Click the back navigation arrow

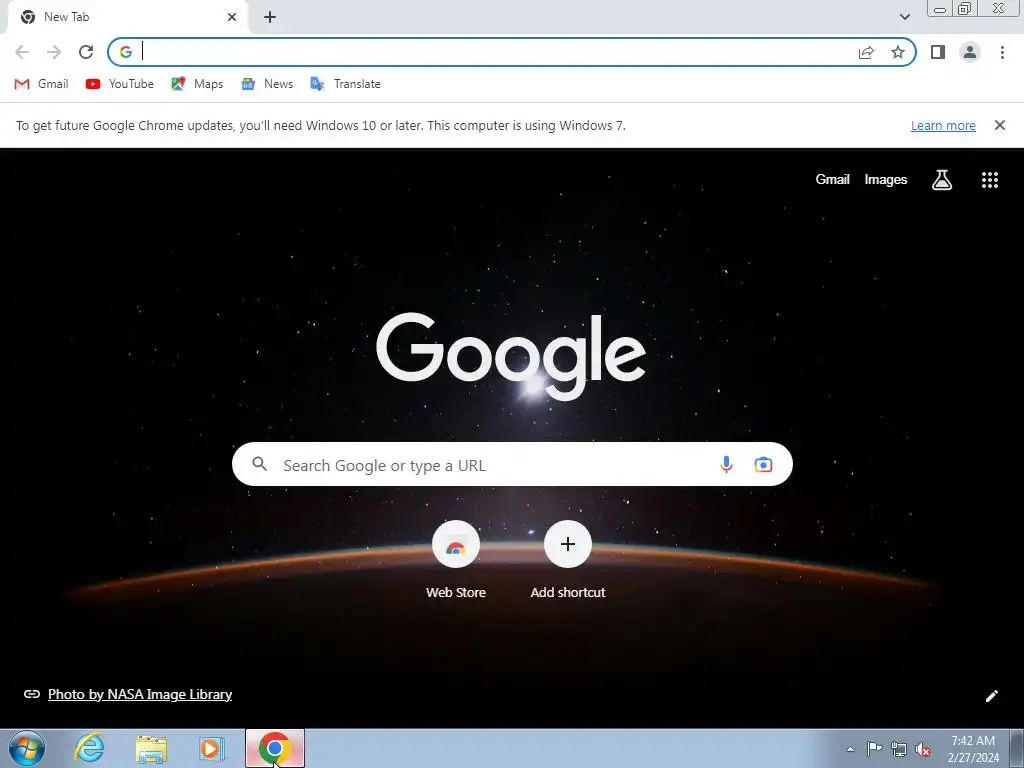tap(22, 52)
